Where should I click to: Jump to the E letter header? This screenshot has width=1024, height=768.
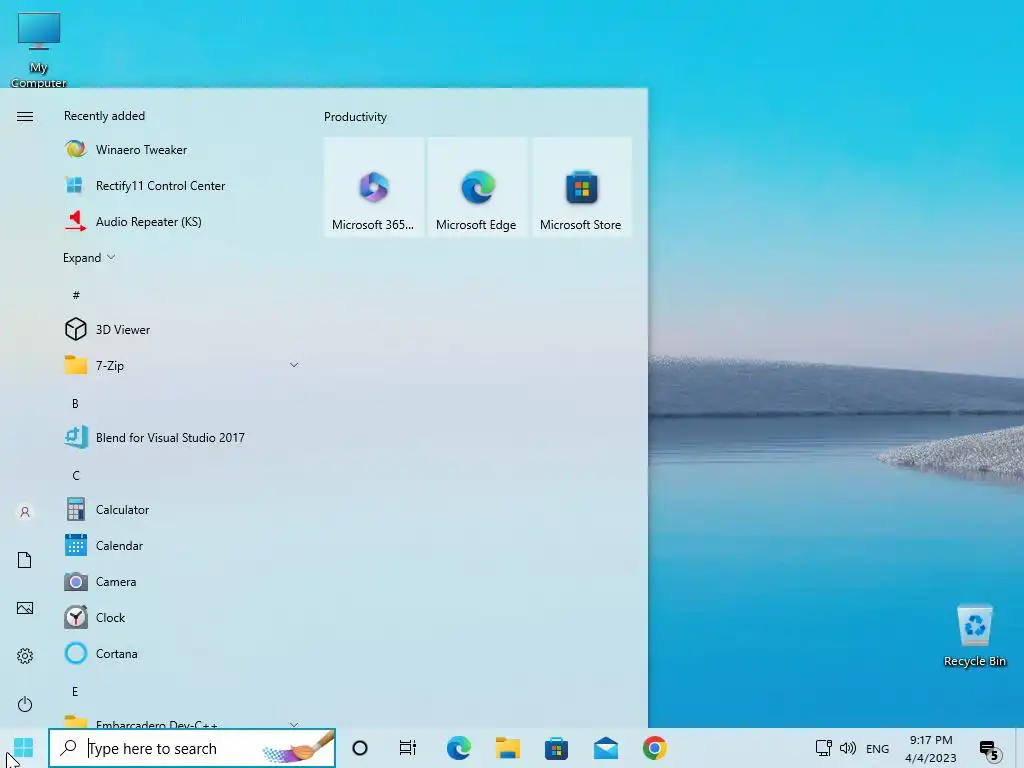pos(75,692)
